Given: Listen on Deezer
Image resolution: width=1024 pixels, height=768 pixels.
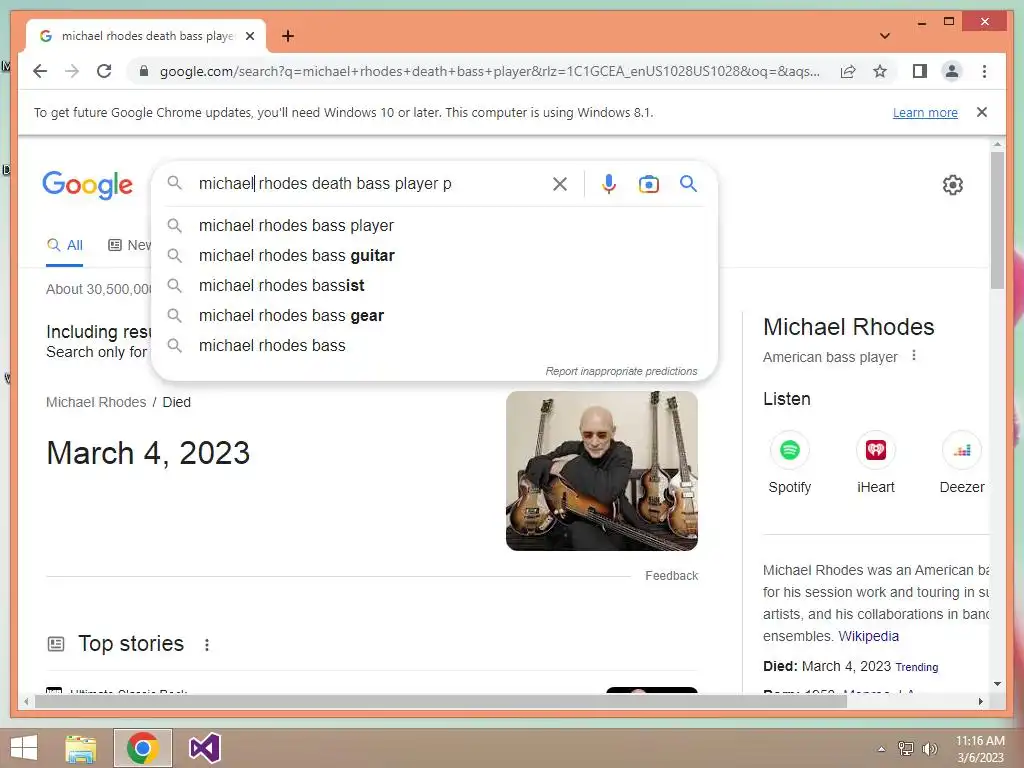Looking at the screenshot, I should point(962,462).
